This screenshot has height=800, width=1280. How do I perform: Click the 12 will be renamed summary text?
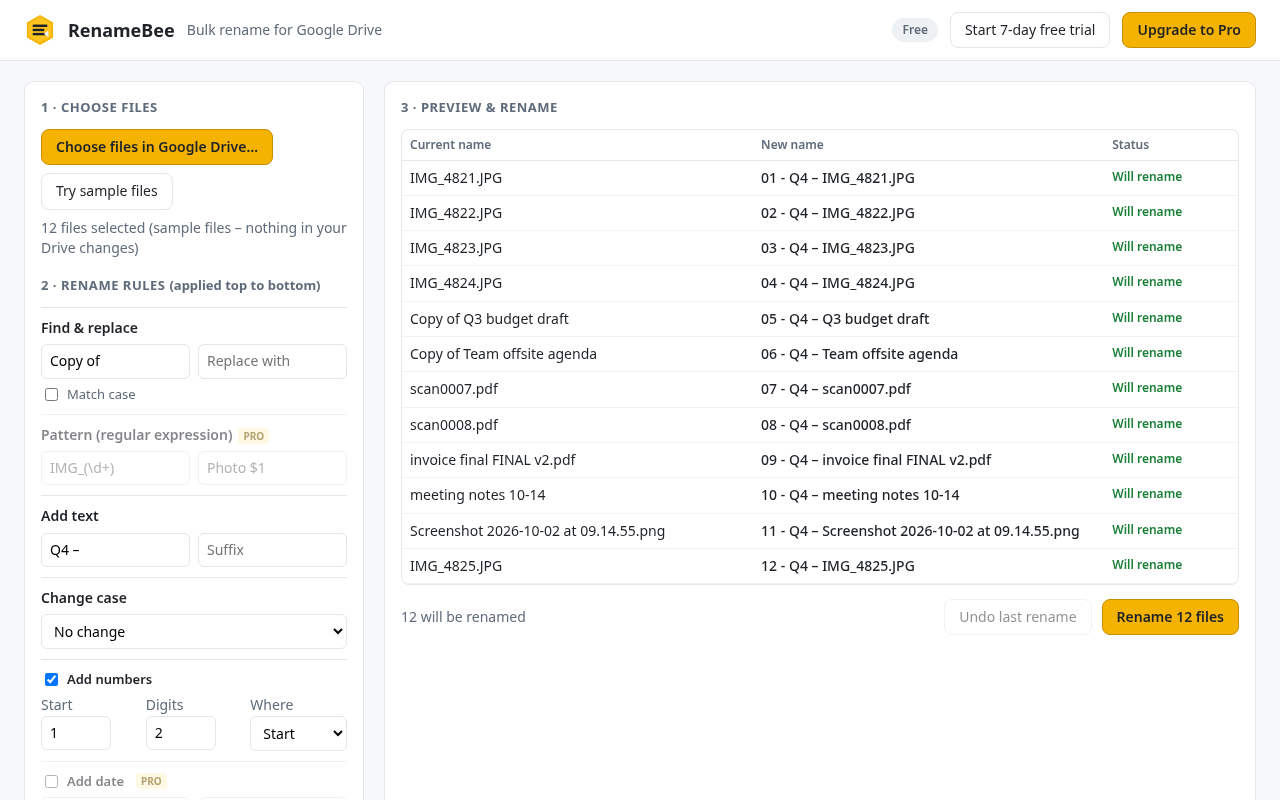click(463, 617)
